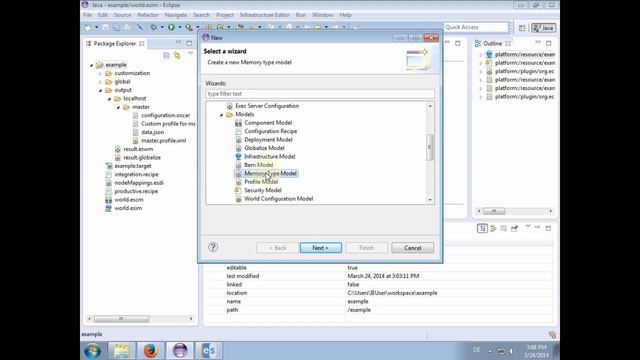
Task: Click example.target file icon
Action: click(x=109, y=166)
